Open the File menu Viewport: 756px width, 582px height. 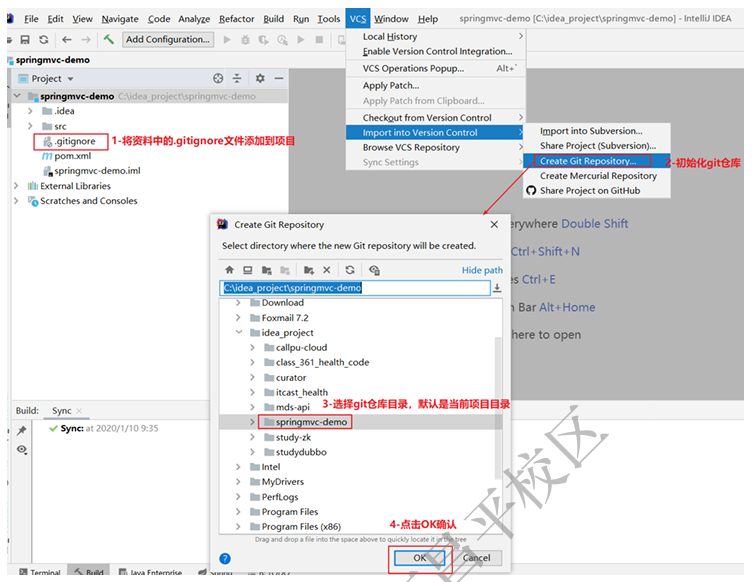pyautogui.click(x=31, y=19)
